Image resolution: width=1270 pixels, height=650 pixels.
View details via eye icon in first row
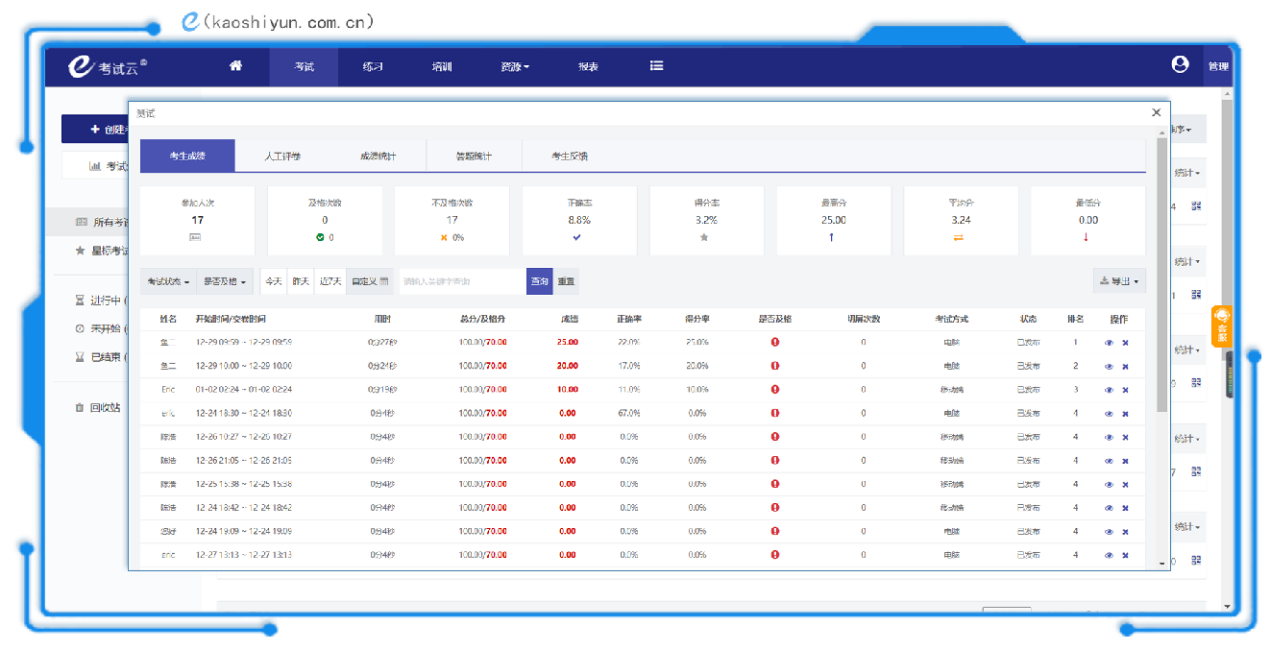pos(1109,342)
